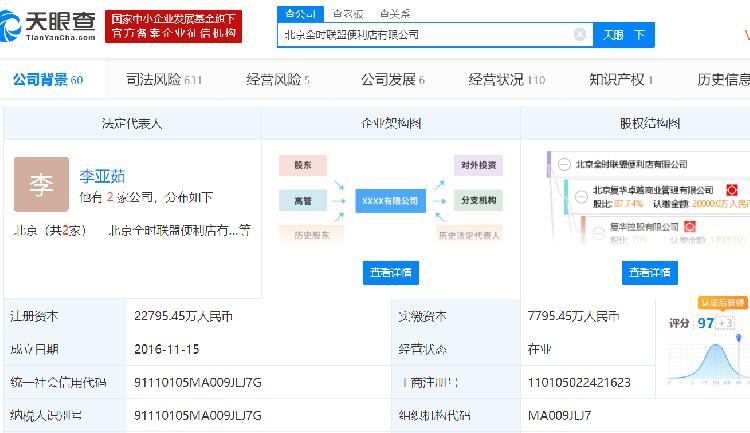Image resolution: width=750 pixels, height=433 pixels.
Task: Click the 法定代表人 panel header
Action: point(132,123)
